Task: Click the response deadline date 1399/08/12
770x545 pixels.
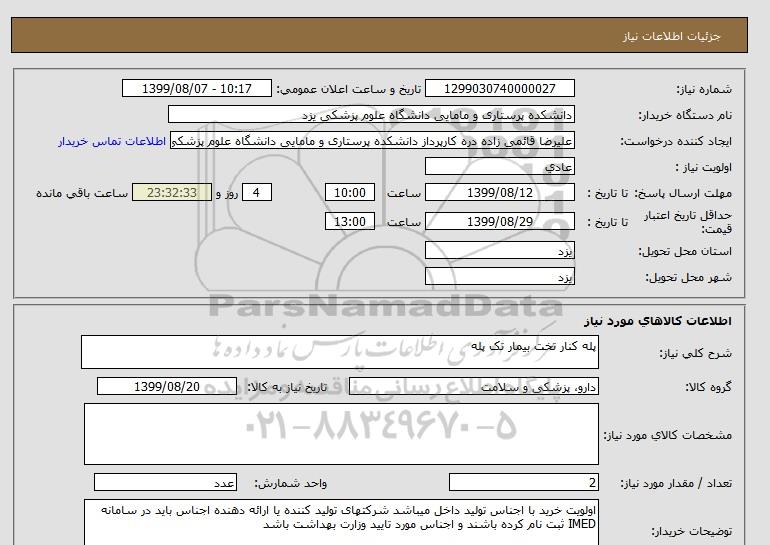Action: (x=499, y=192)
